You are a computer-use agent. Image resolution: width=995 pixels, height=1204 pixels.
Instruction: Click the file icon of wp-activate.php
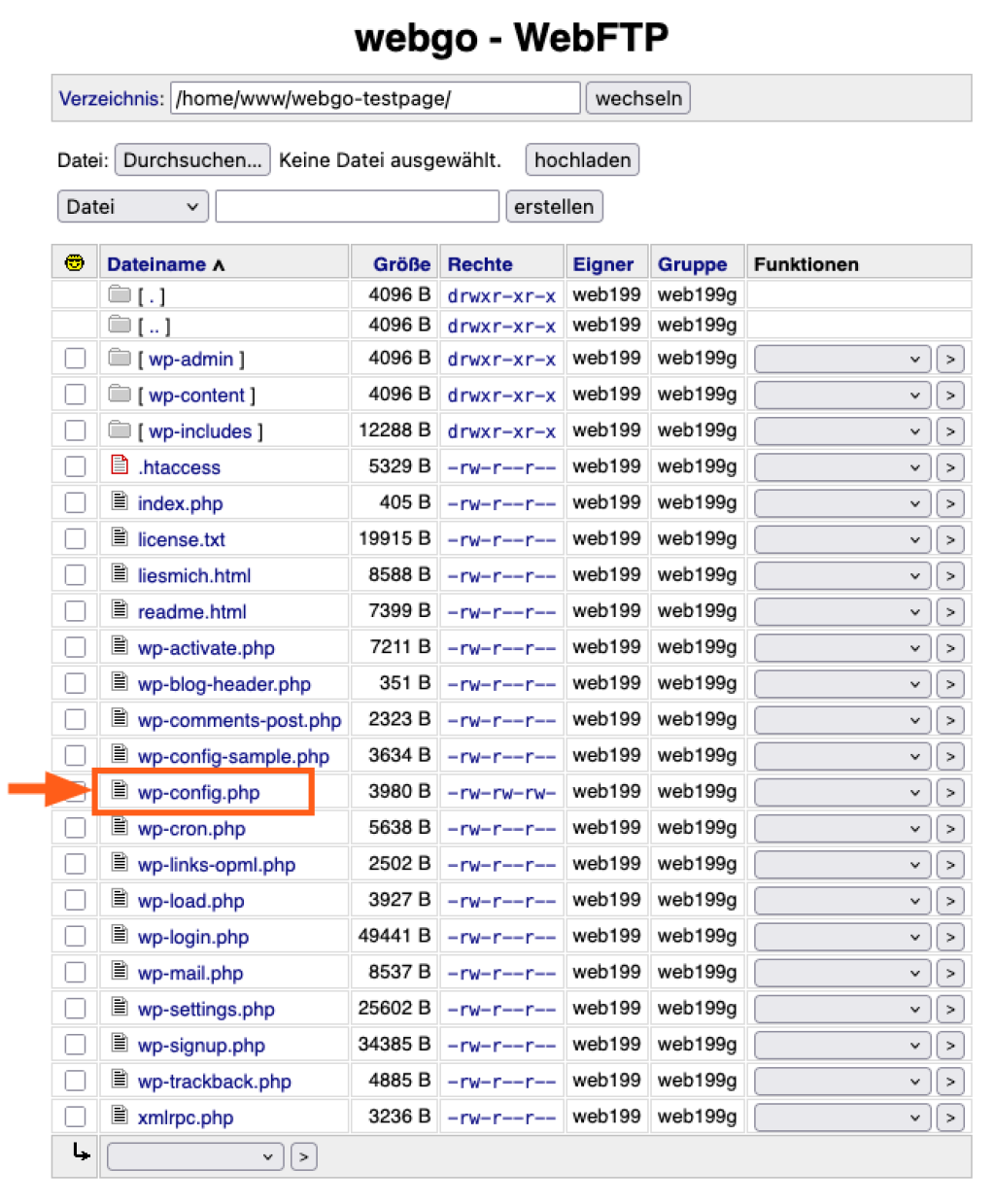coord(120,645)
